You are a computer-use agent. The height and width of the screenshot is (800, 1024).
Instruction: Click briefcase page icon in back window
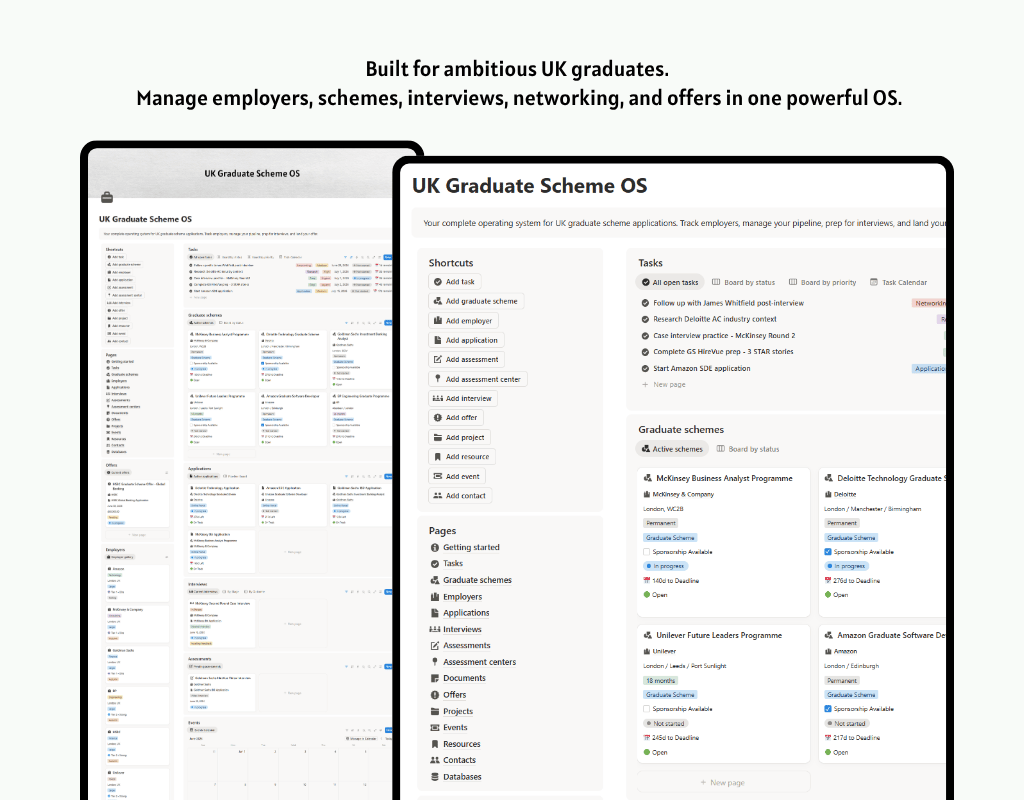pos(107,197)
